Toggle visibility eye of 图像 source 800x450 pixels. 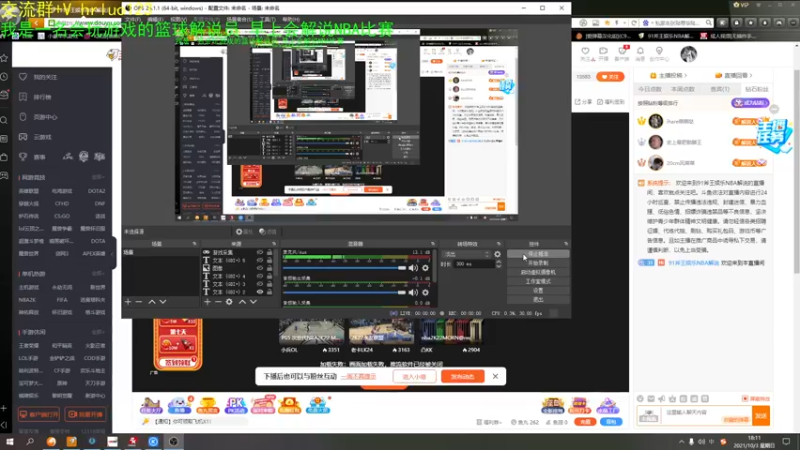point(260,268)
